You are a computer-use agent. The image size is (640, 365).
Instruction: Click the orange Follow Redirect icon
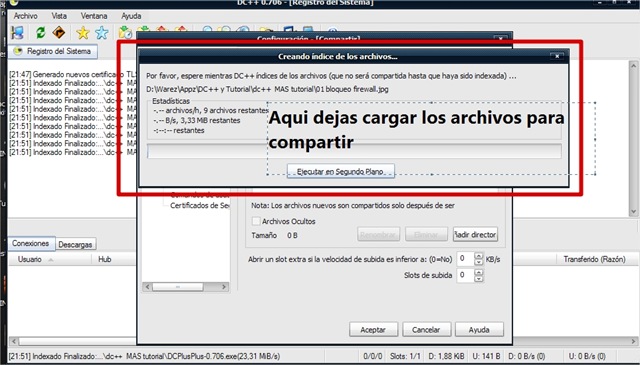coord(59,32)
